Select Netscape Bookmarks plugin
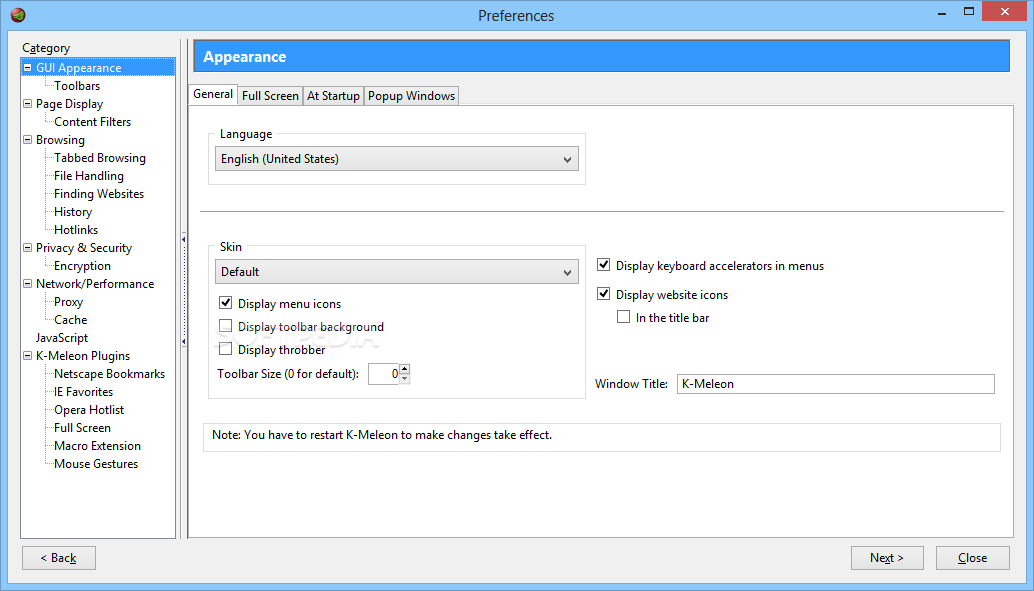The height and width of the screenshot is (591, 1034). tap(109, 373)
